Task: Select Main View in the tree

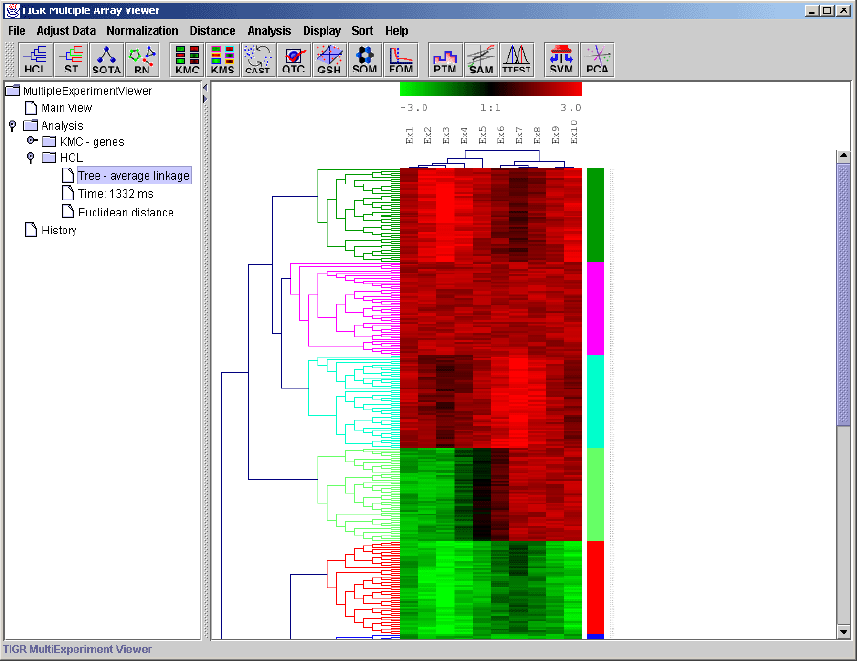Action: point(66,108)
